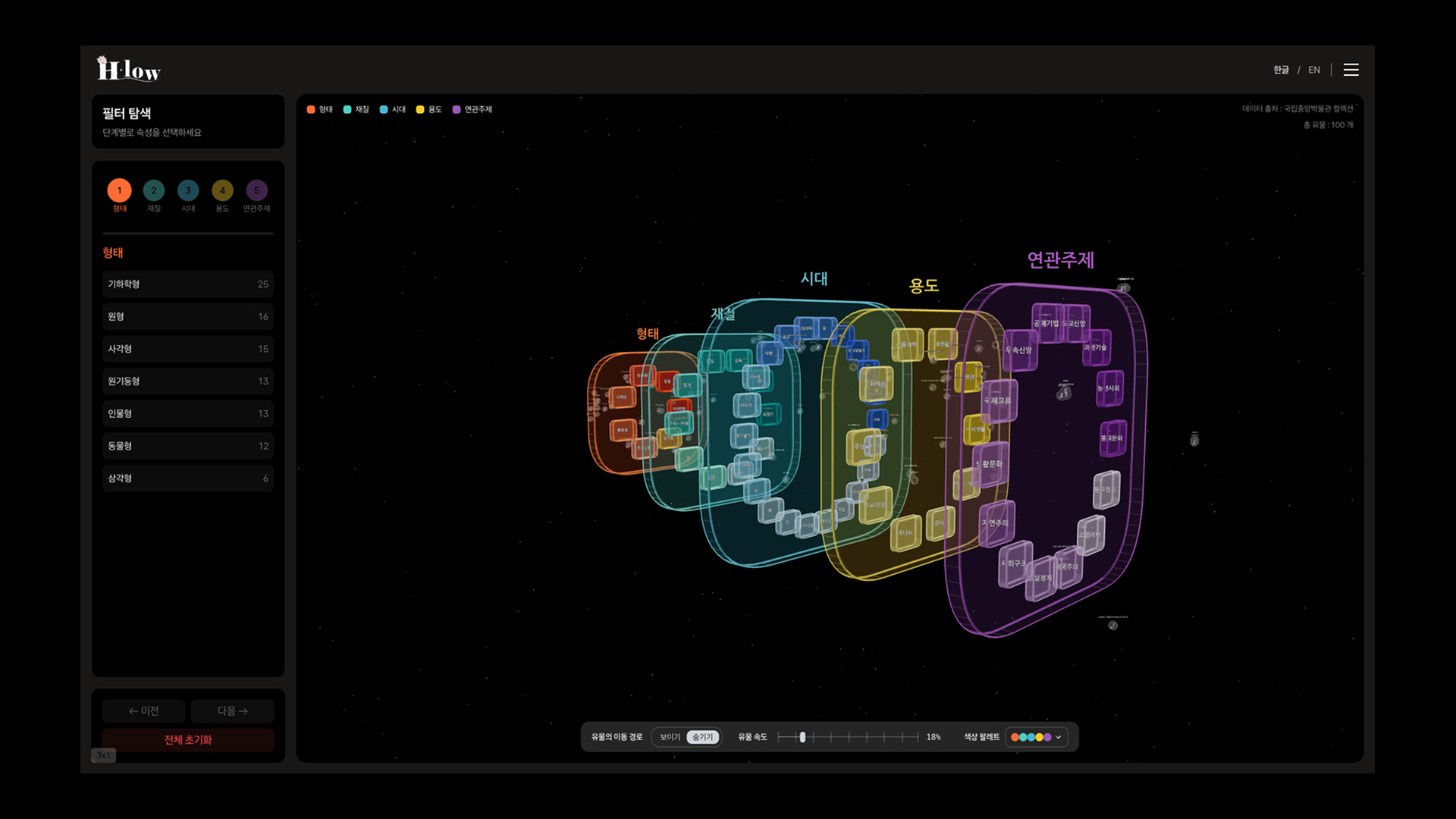Open the 색상 팔레트 dropdown
Viewport: 1456px width, 819px height.
tap(1036, 737)
